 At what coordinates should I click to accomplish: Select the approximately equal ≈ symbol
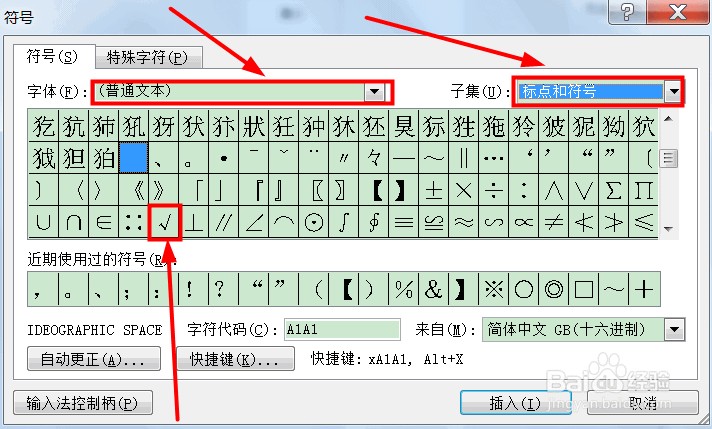point(464,222)
